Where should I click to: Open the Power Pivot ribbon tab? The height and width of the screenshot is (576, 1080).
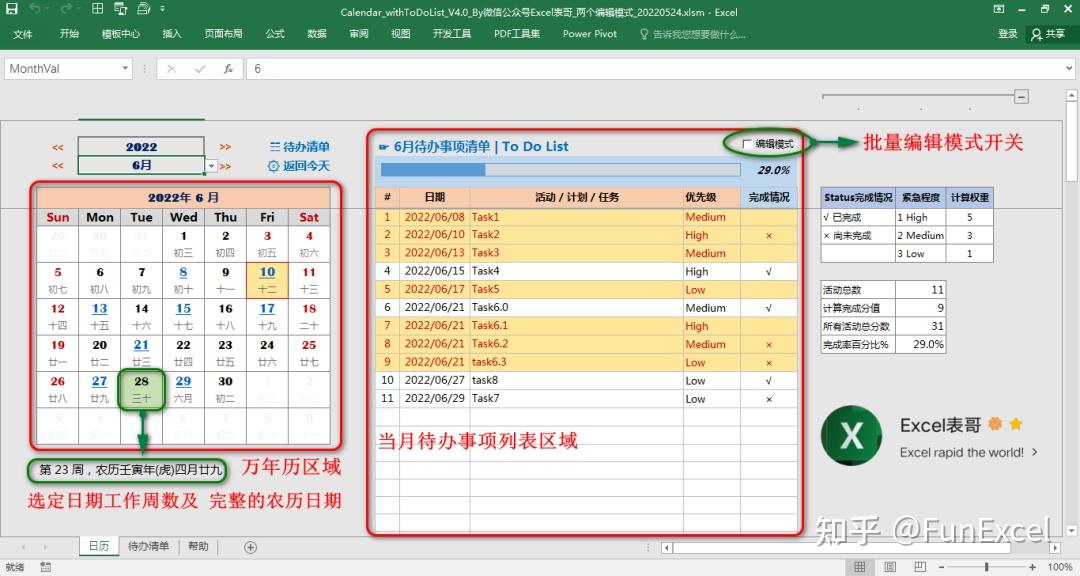(590, 34)
